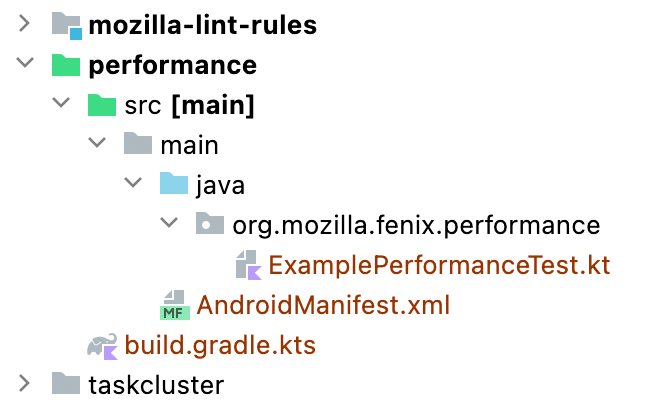Collapse the performance module node
The image size is (664, 406).
[x=25, y=66]
